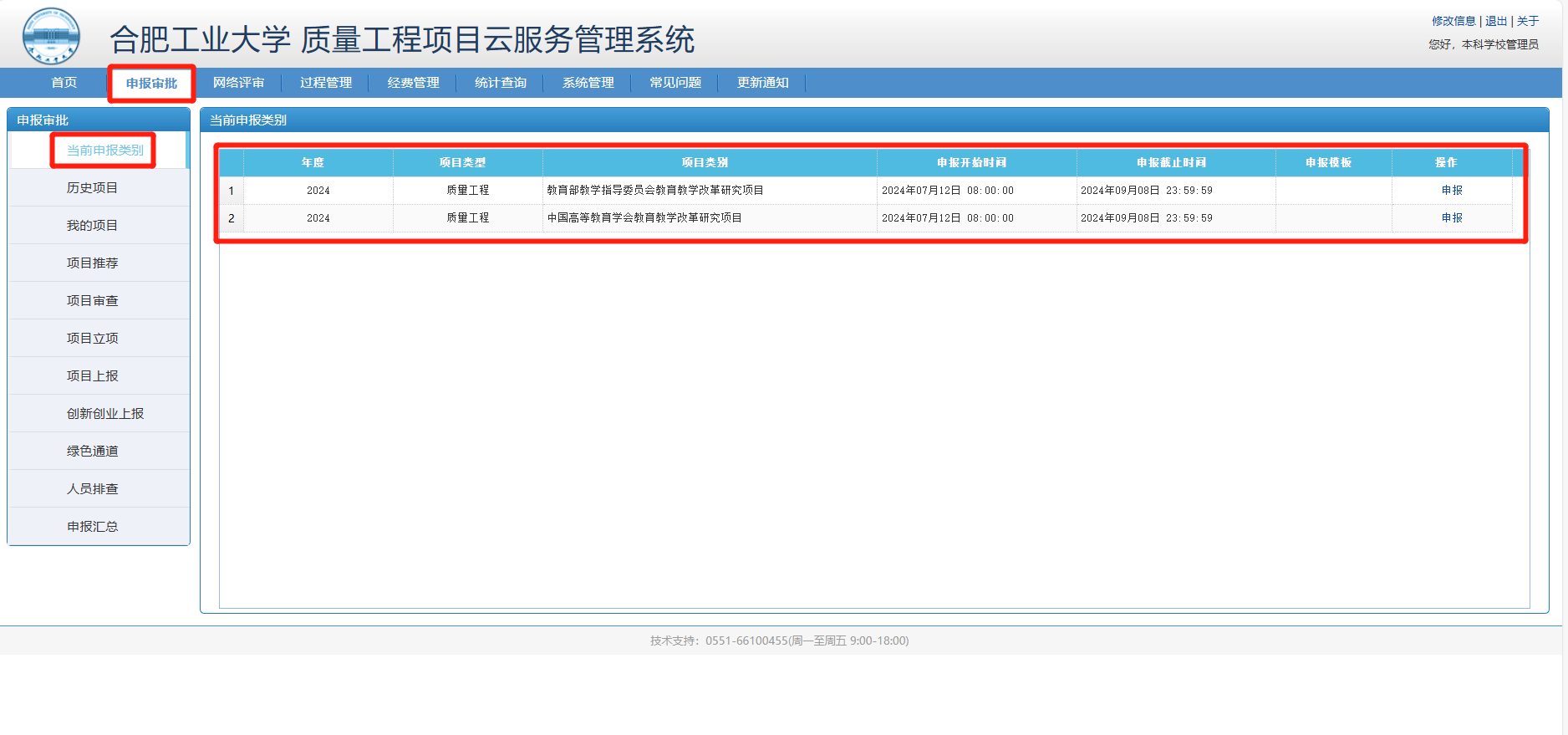Click 申报 link for 教育部教学指导委员会 project

coord(1452,191)
